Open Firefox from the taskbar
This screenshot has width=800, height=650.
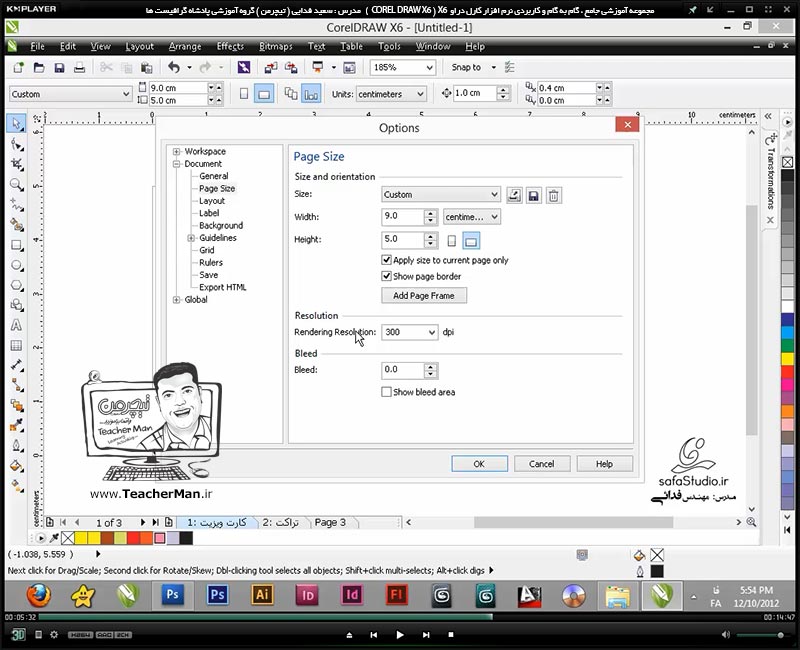(x=39, y=595)
